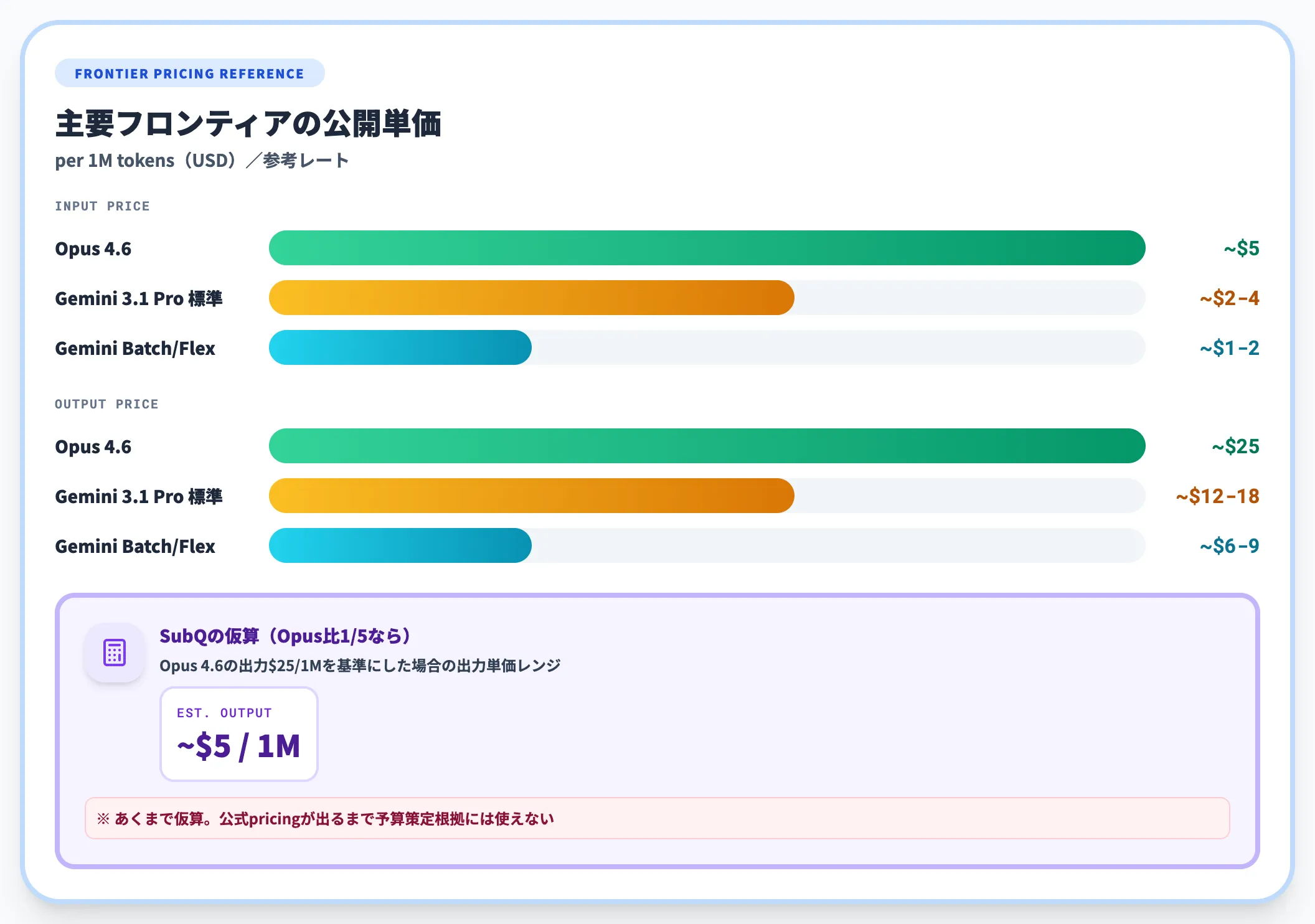Click Gemini Batch/Flex label under INPUT PRICE
This screenshot has width=1315, height=924.
pyautogui.click(x=135, y=348)
